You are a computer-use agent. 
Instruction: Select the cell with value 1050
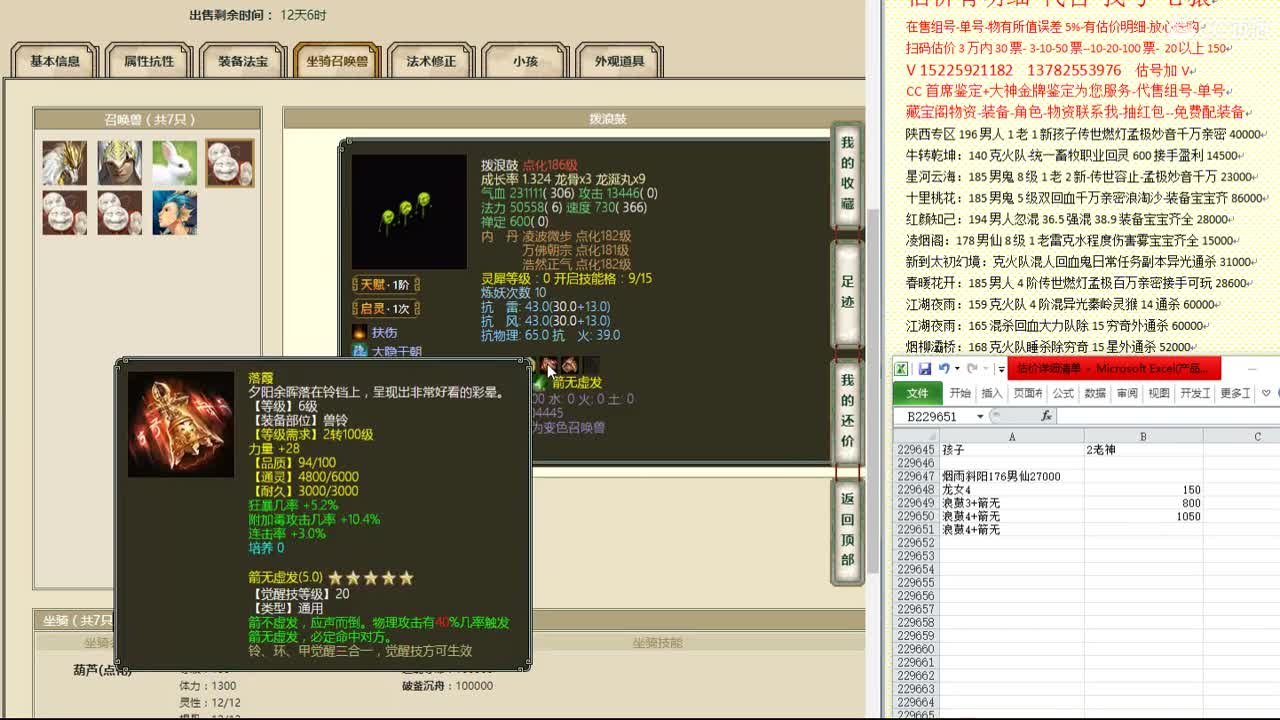[1143, 517]
